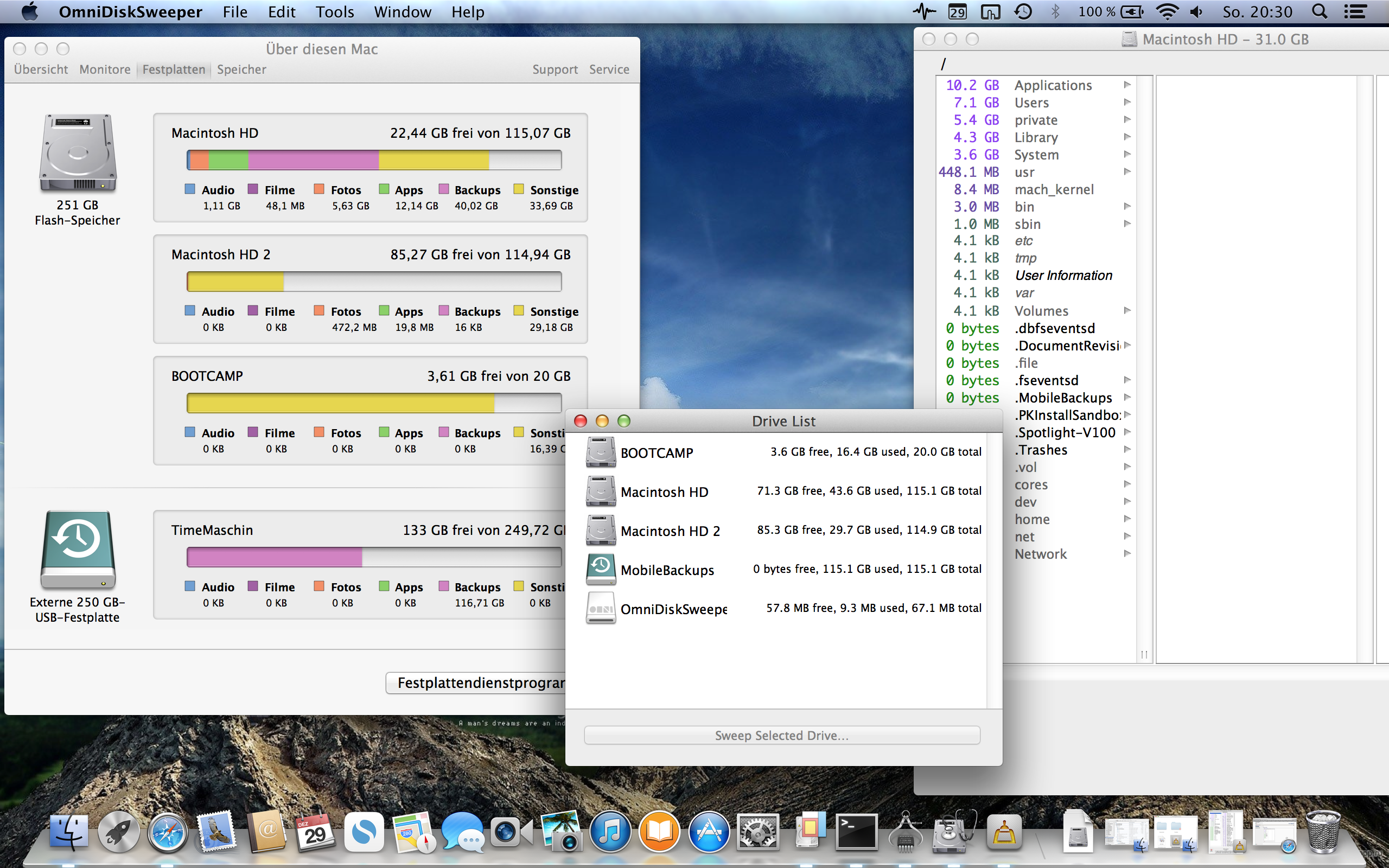This screenshot has height=868, width=1389.
Task: Select the MobileBackups drive icon
Action: (x=601, y=570)
